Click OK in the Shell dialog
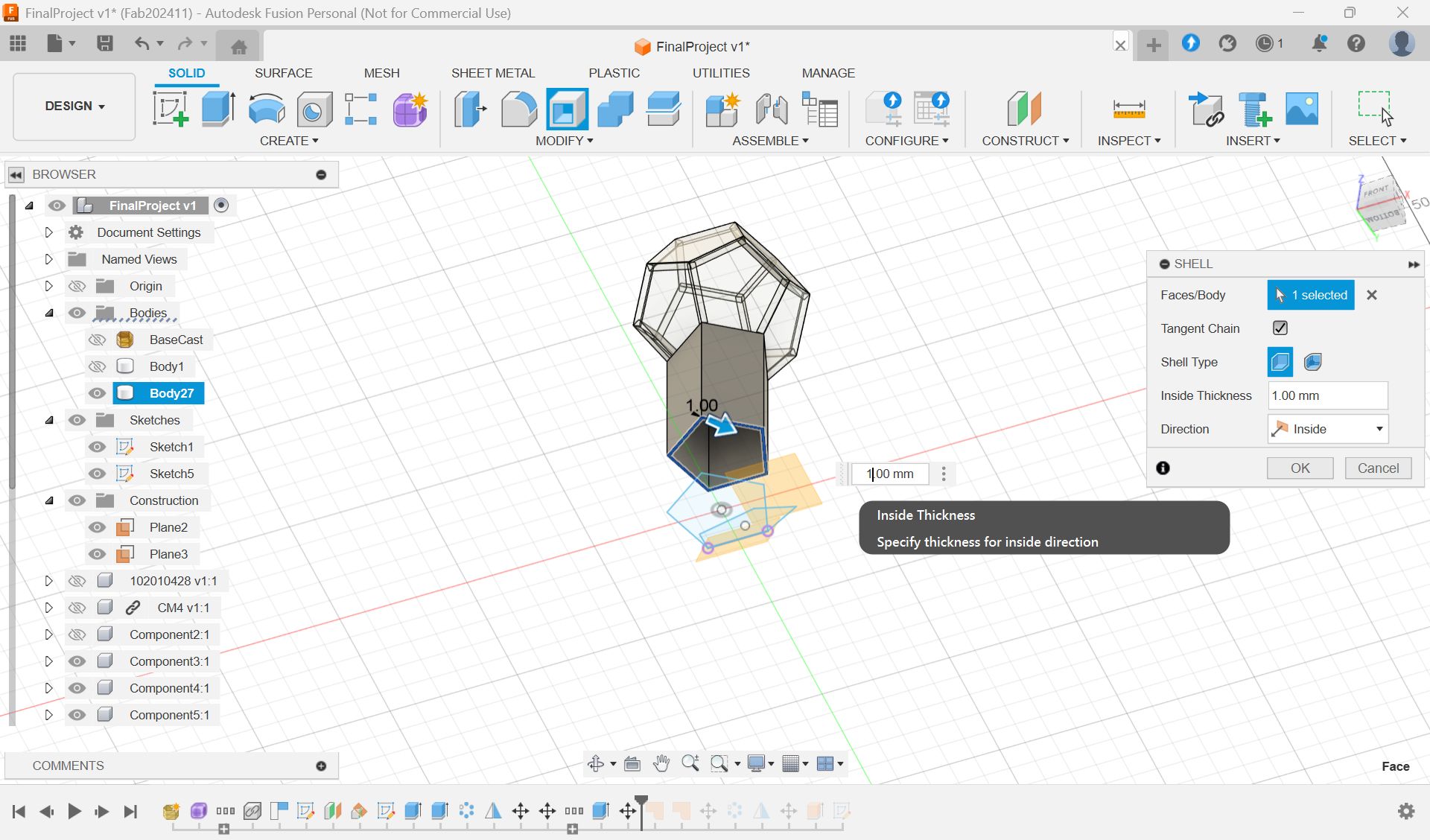Screen dimensions: 1430x840 tap(1300, 468)
